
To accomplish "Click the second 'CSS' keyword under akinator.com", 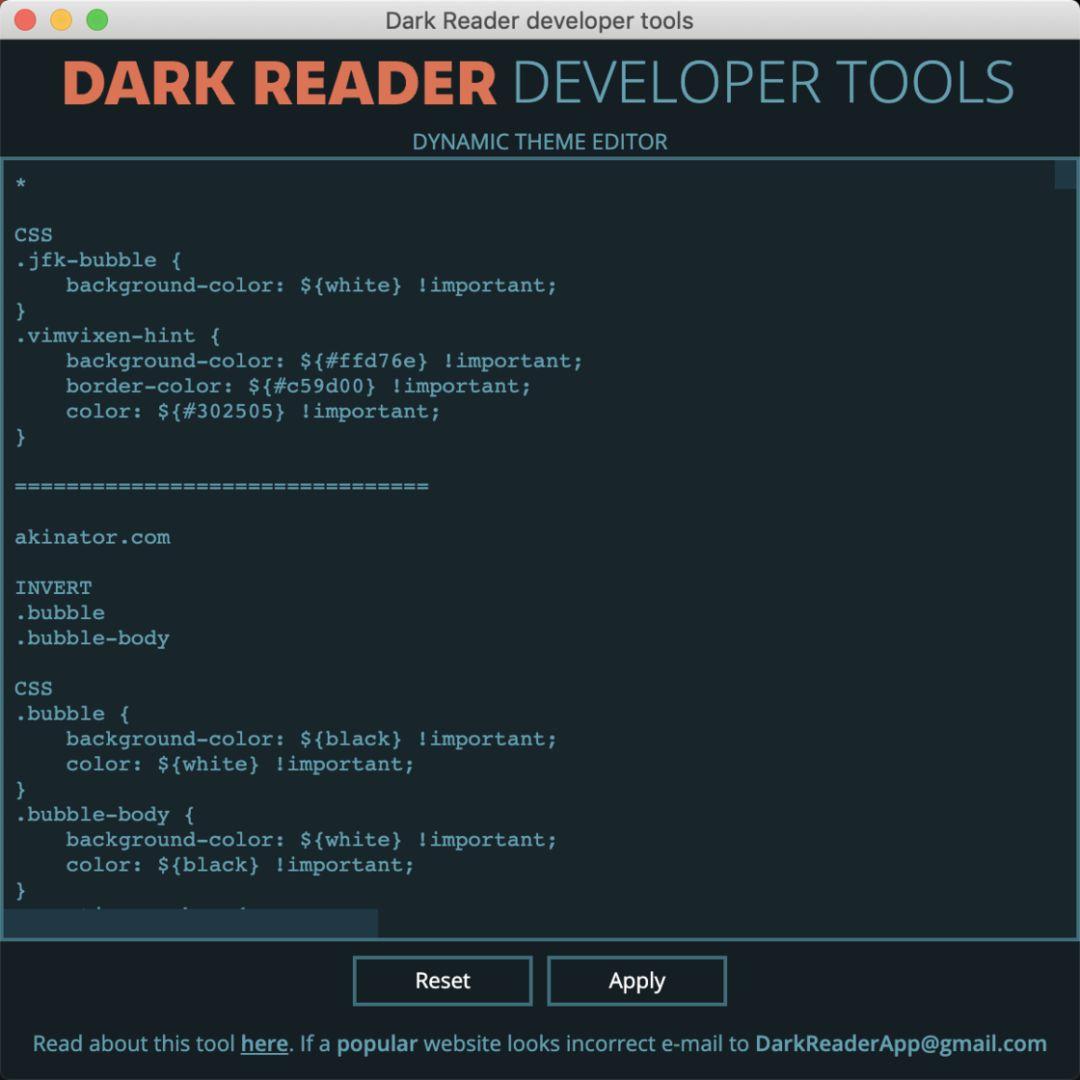I will point(33,689).
